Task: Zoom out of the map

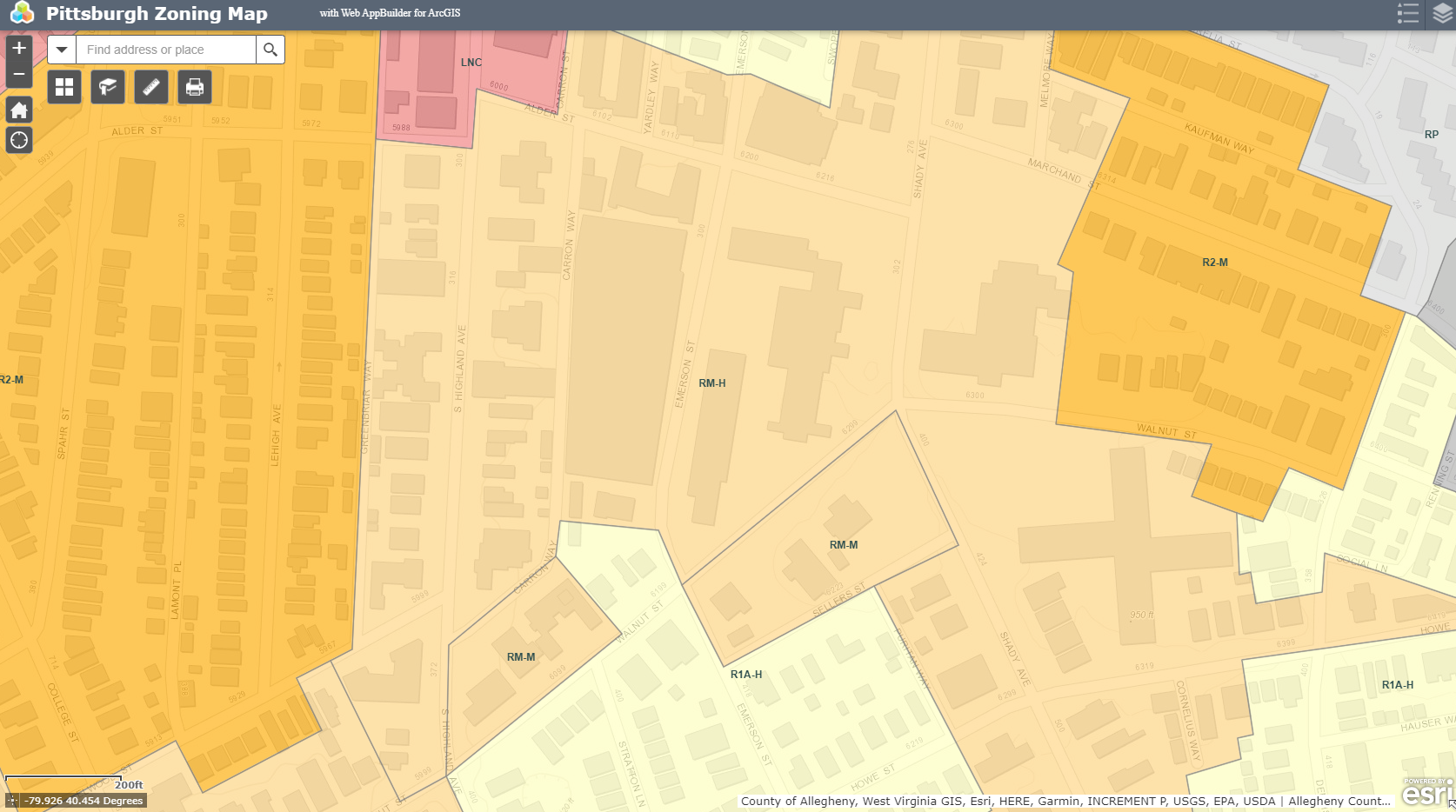Action: tap(19, 75)
